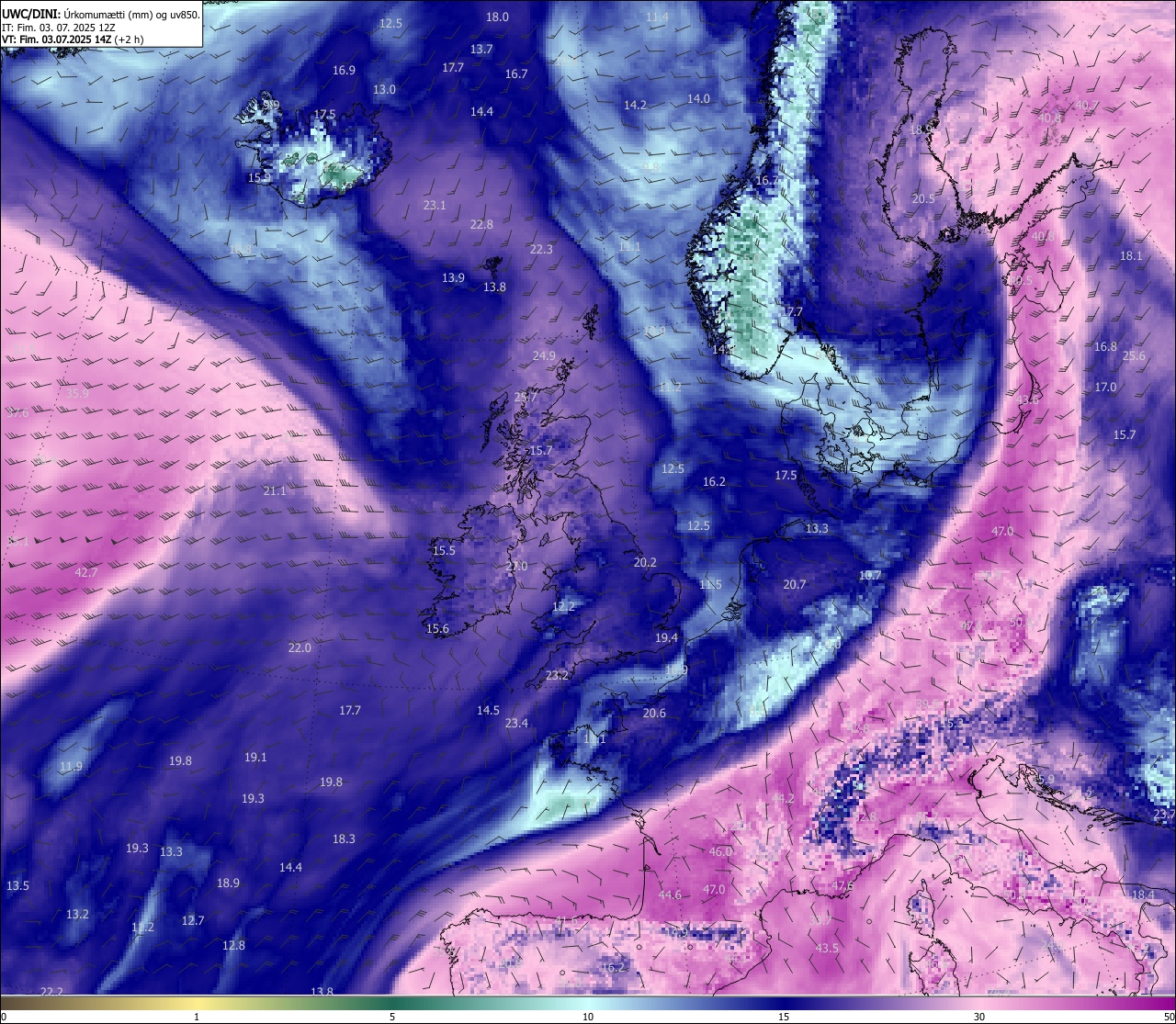Image resolution: width=1176 pixels, height=1024 pixels.
Task: Click the 12.7 value label
Action: click(193, 920)
